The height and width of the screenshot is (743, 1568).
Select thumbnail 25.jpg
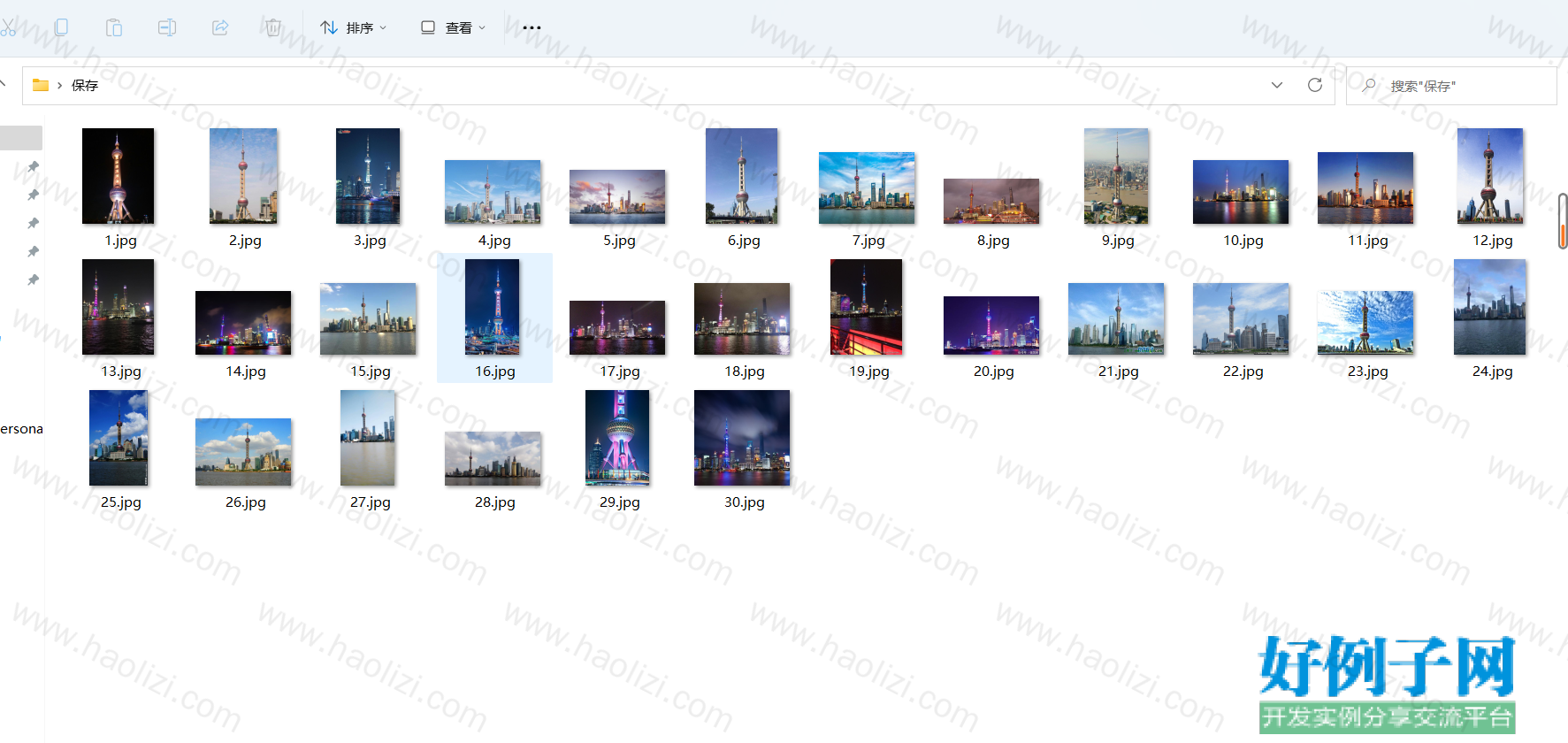coord(118,438)
